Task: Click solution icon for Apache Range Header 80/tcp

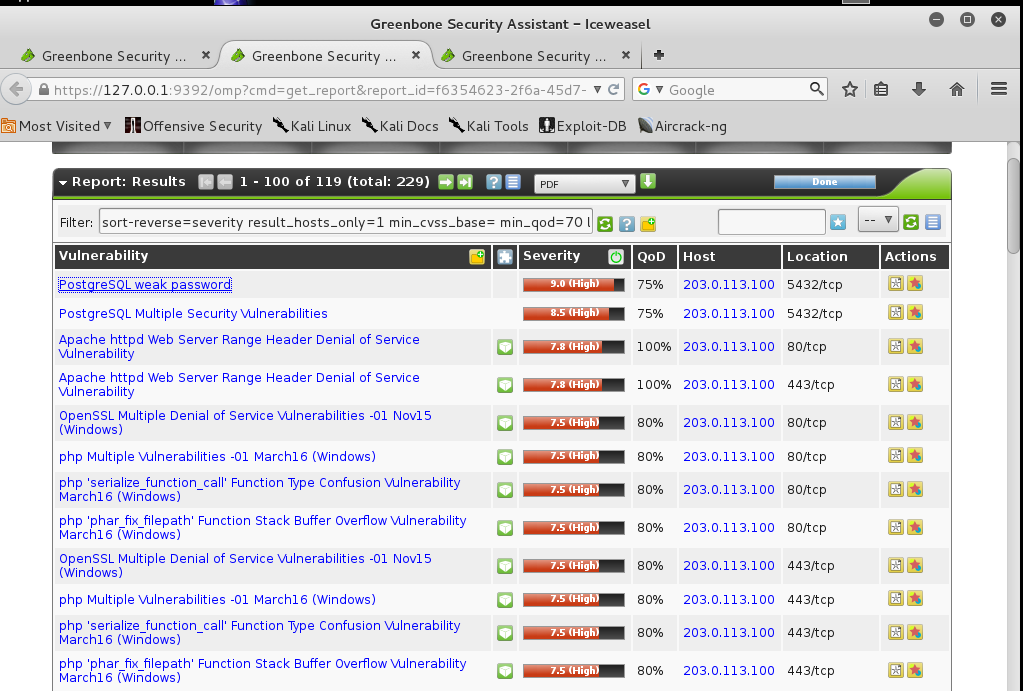Action: point(505,347)
